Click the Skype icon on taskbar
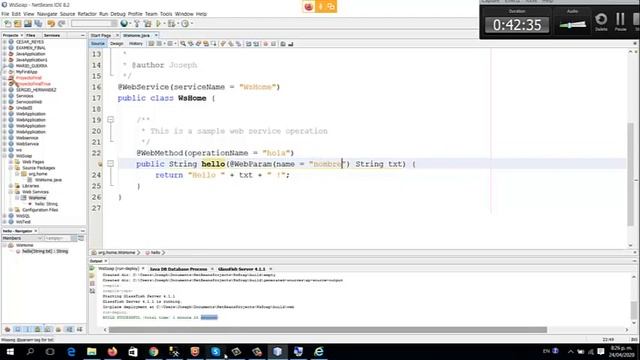This screenshot has width=640, height=360. coord(216,351)
